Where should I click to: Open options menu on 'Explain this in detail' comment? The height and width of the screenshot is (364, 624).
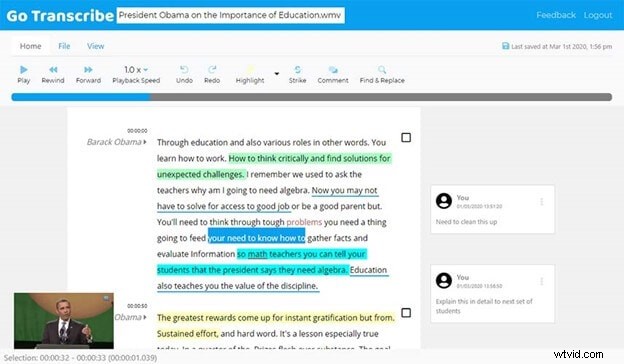[542, 281]
